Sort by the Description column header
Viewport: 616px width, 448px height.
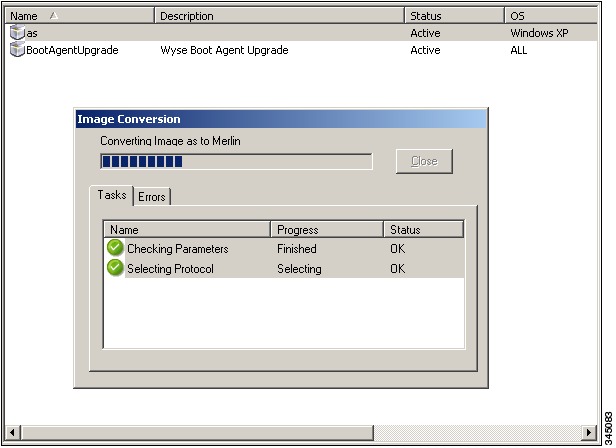coord(279,16)
